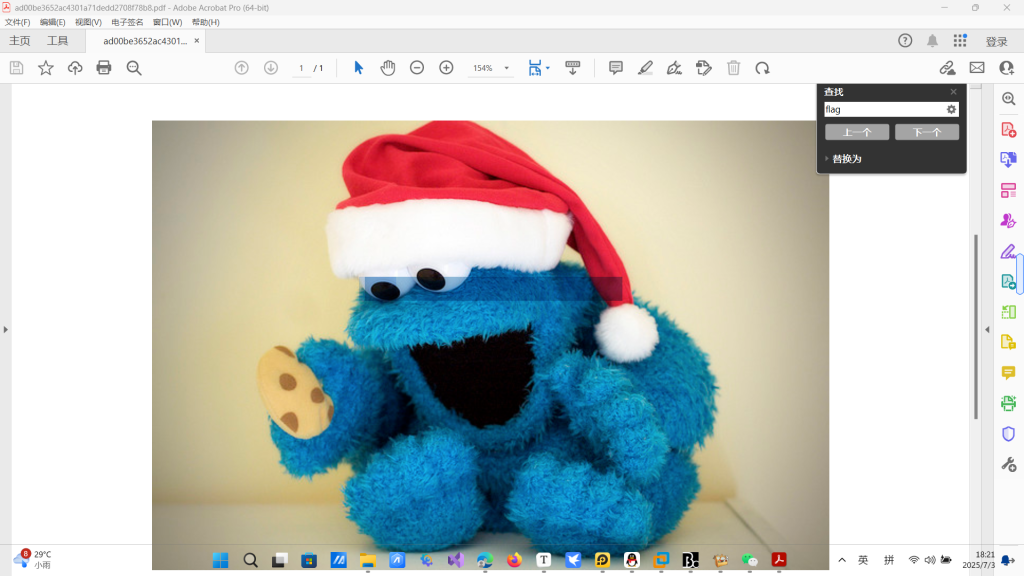
Task: Open the page fit options dropdown
Action: pos(547,68)
